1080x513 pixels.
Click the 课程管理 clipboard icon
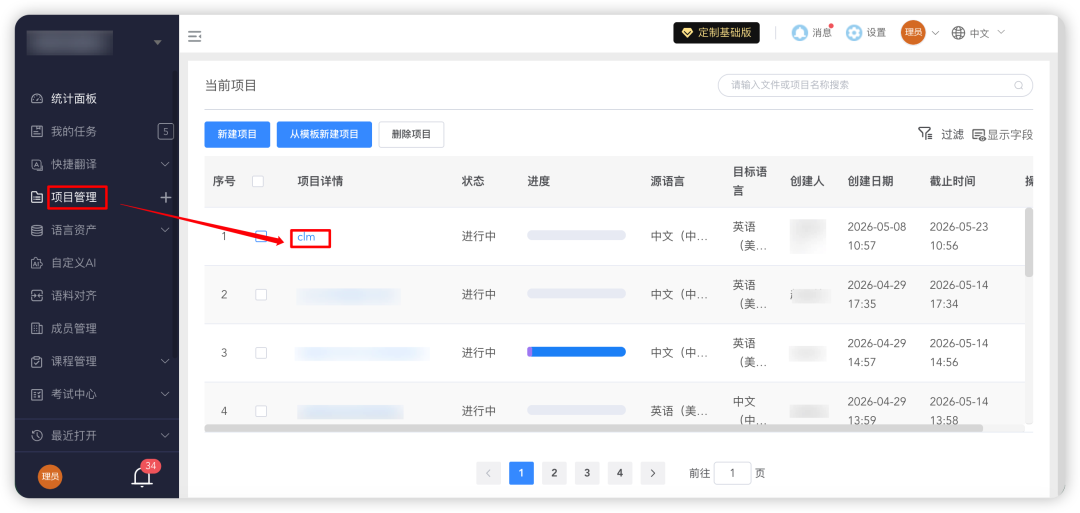(37, 361)
